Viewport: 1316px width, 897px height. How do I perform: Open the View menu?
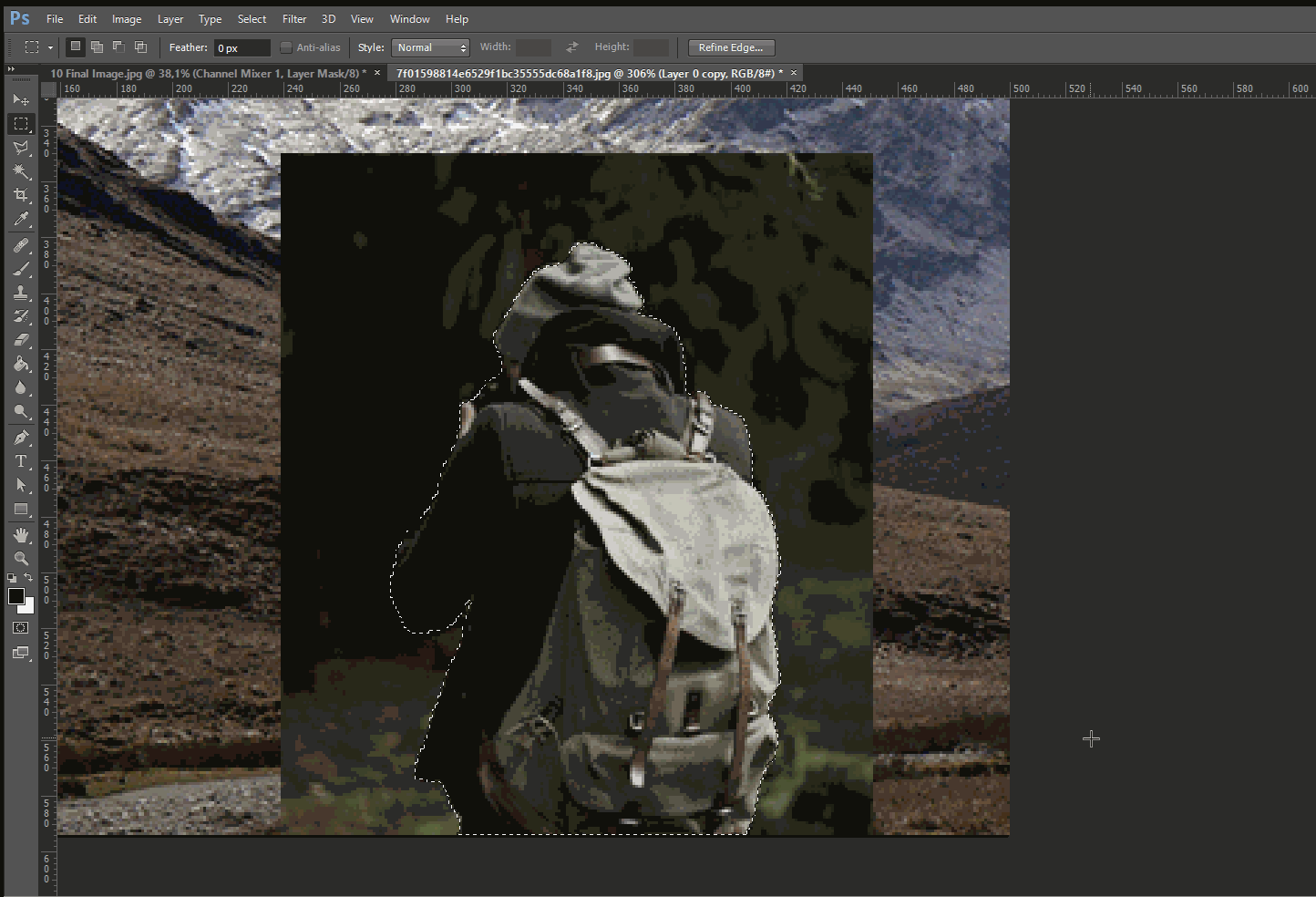point(363,18)
